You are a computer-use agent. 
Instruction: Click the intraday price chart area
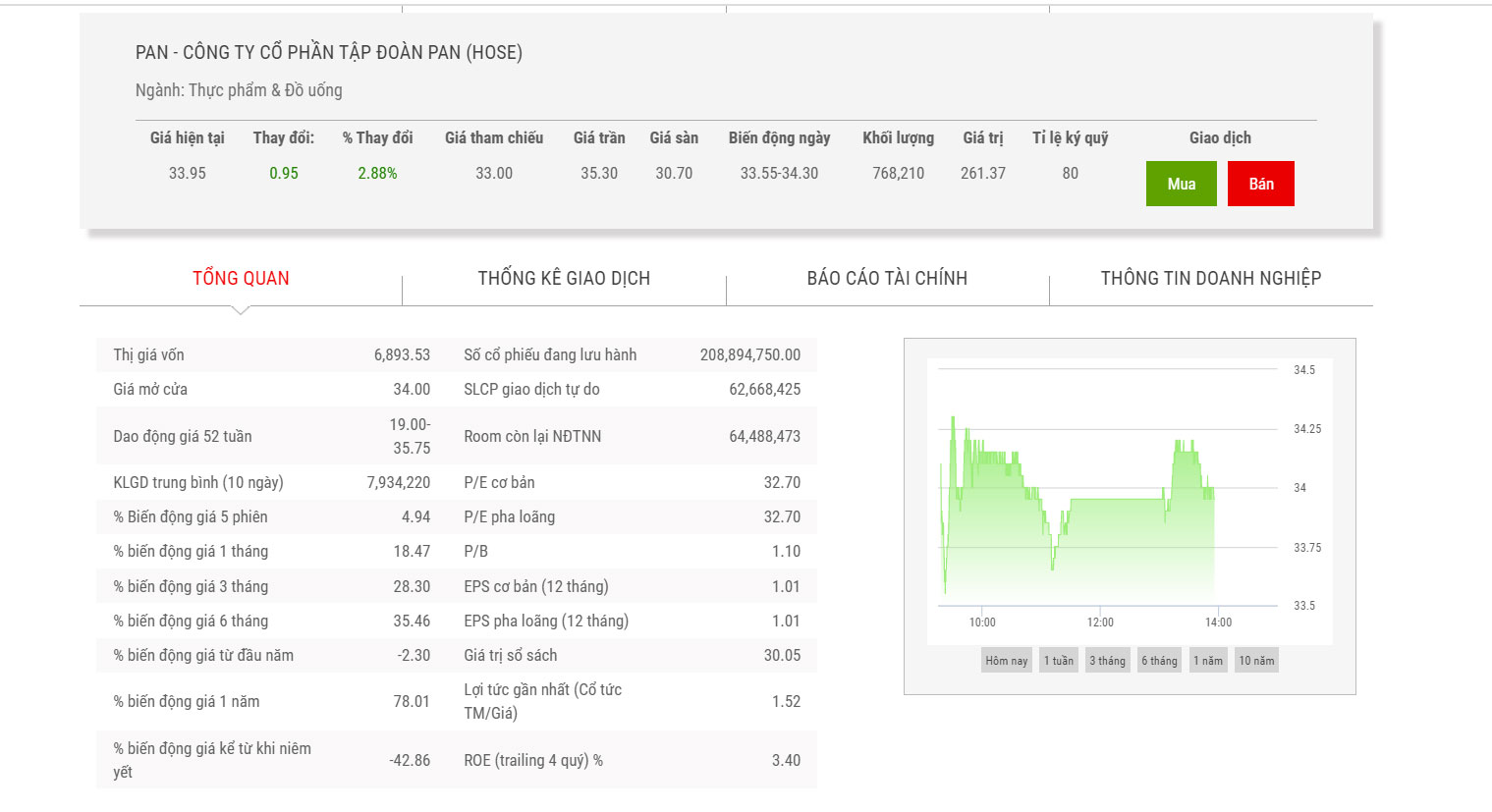pyautogui.click(x=1100, y=501)
